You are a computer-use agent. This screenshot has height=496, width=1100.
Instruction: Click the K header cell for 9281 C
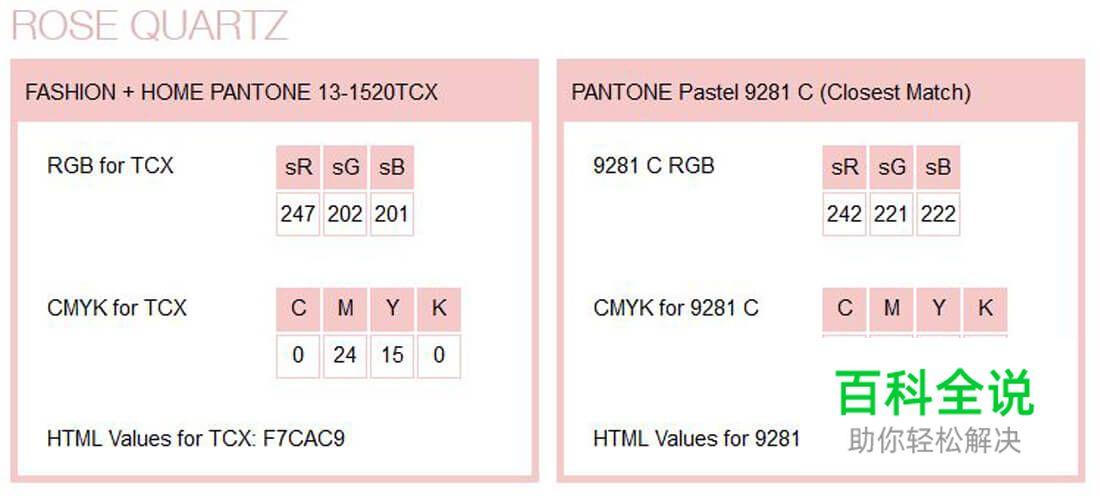coord(985,309)
